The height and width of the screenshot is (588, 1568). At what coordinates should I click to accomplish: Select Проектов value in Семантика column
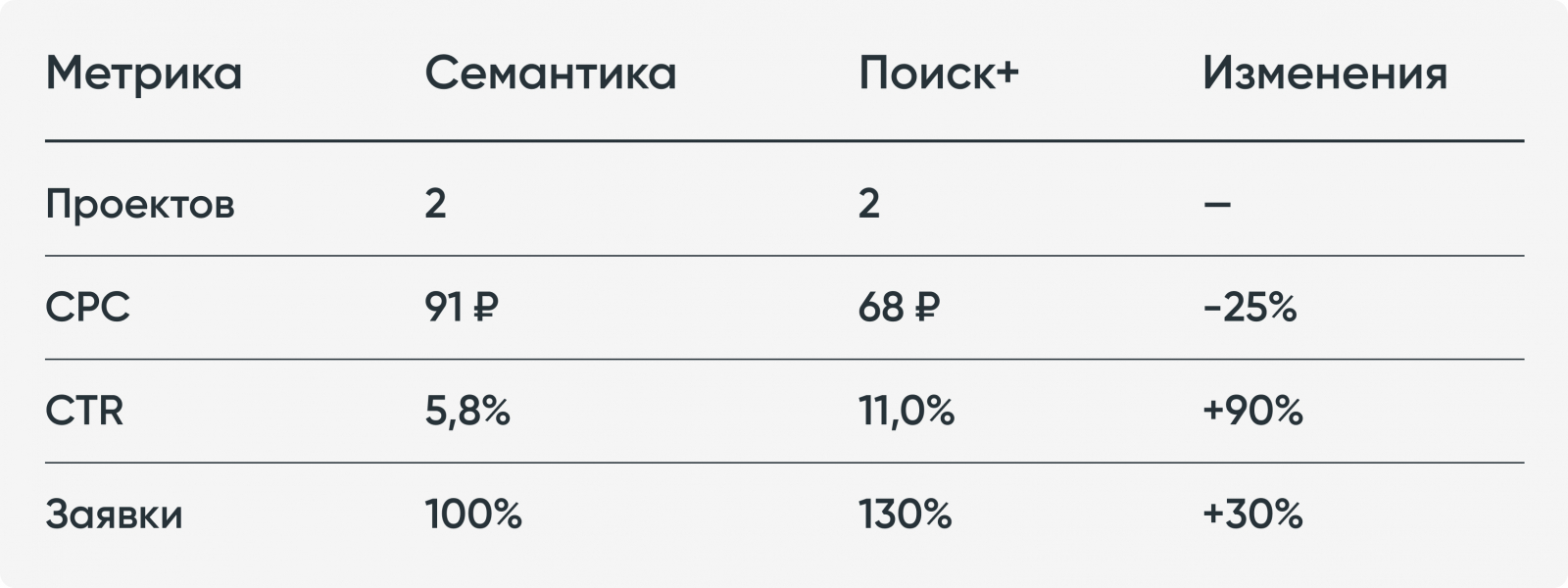435,204
